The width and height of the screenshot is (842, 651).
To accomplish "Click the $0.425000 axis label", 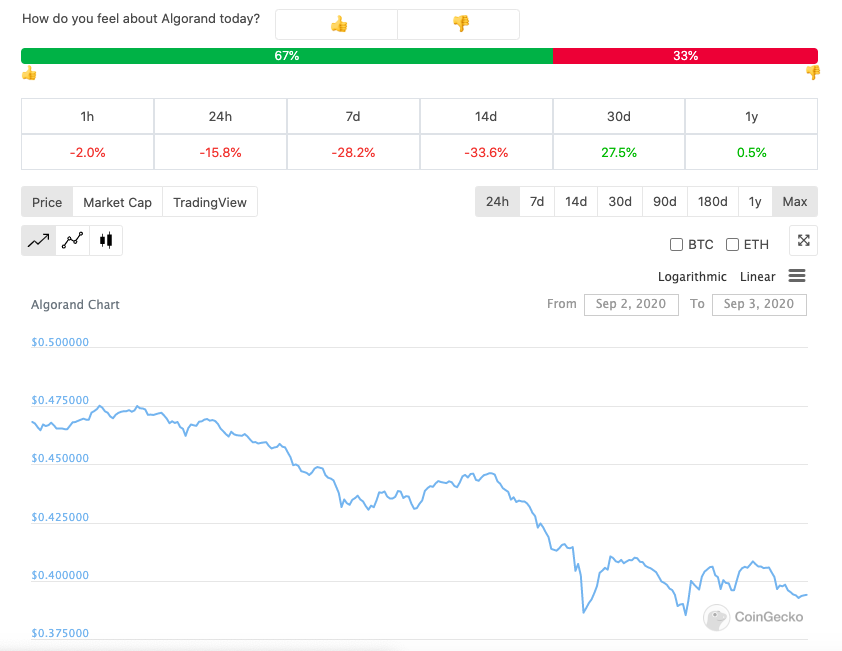I will (60, 517).
